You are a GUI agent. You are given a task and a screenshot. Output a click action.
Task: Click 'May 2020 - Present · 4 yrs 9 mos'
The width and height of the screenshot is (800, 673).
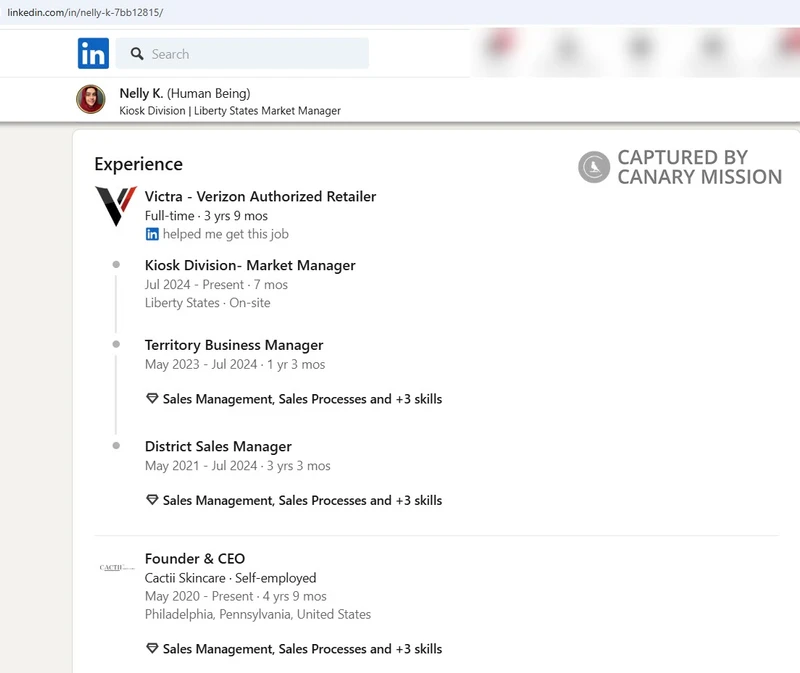tap(235, 596)
